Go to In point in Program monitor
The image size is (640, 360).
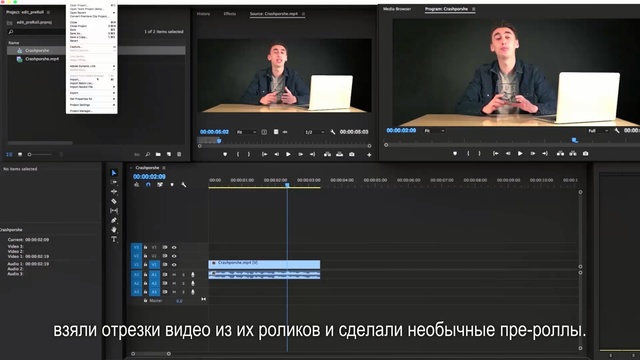(x=496, y=153)
